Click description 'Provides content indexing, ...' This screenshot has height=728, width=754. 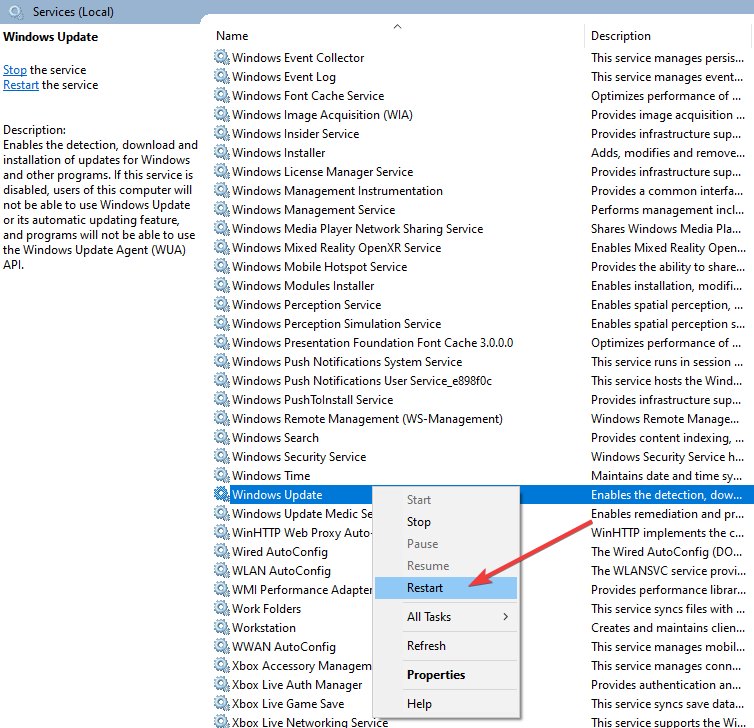pos(667,438)
